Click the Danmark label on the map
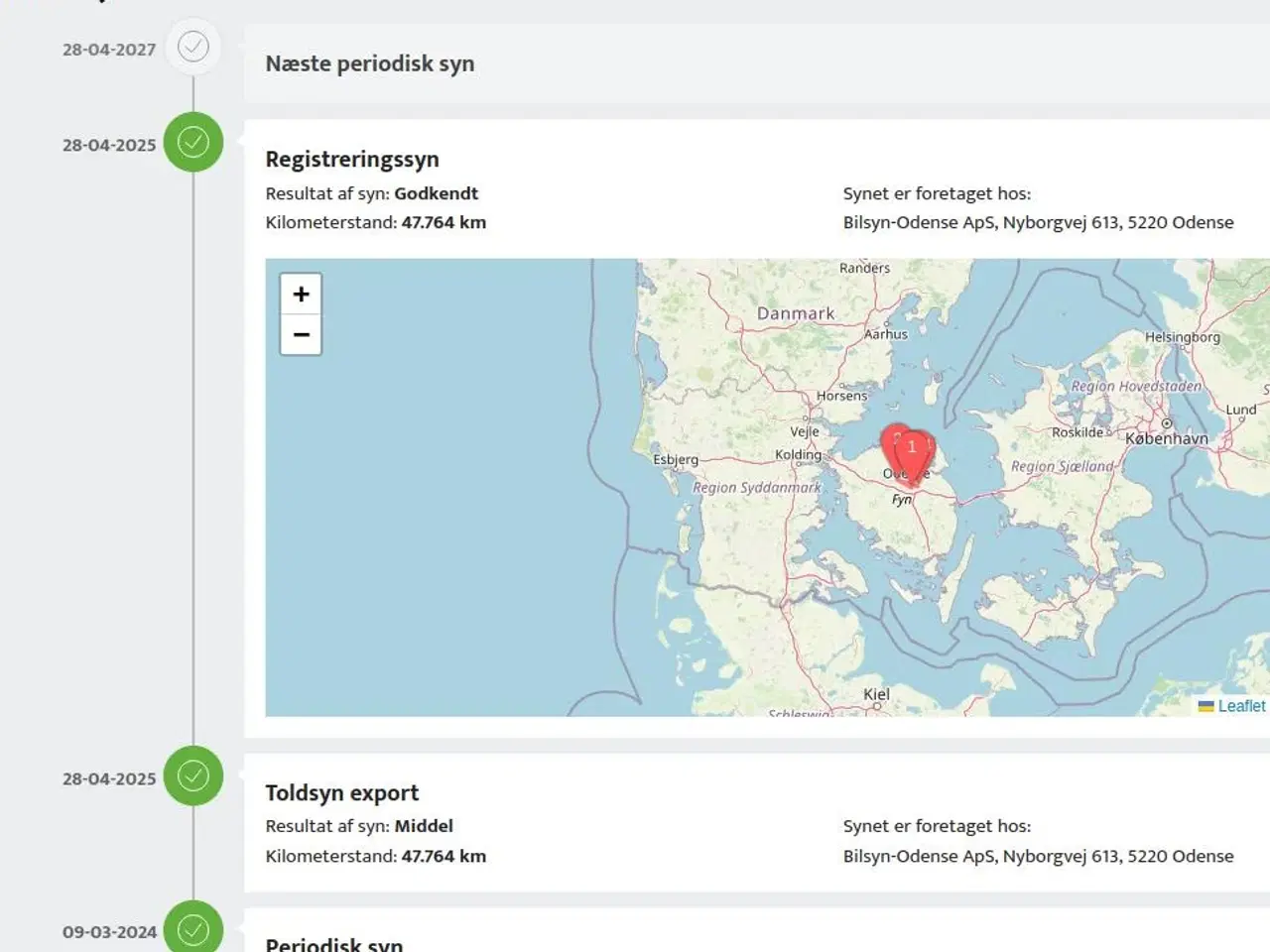This screenshot has width=1270, height=952. tap(796, 313)
